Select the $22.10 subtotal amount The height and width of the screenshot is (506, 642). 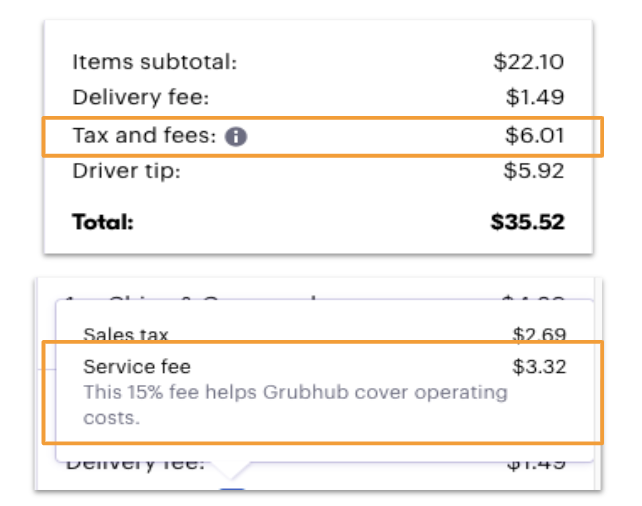point(528,63)
